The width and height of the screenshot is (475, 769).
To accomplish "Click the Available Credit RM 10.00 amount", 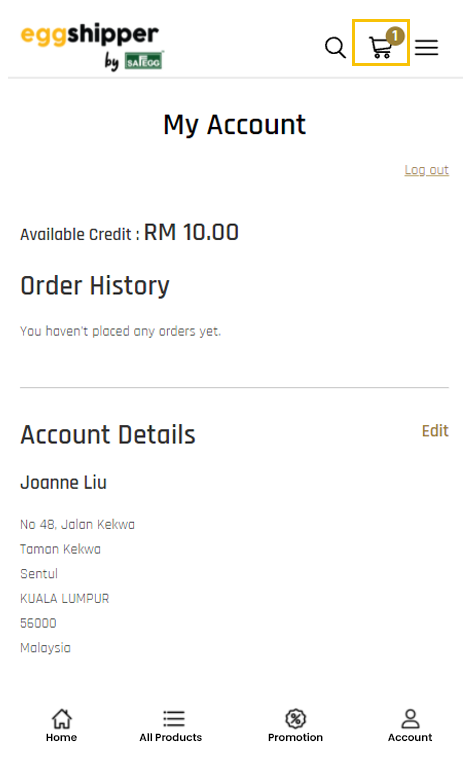I will coord(191,232).
